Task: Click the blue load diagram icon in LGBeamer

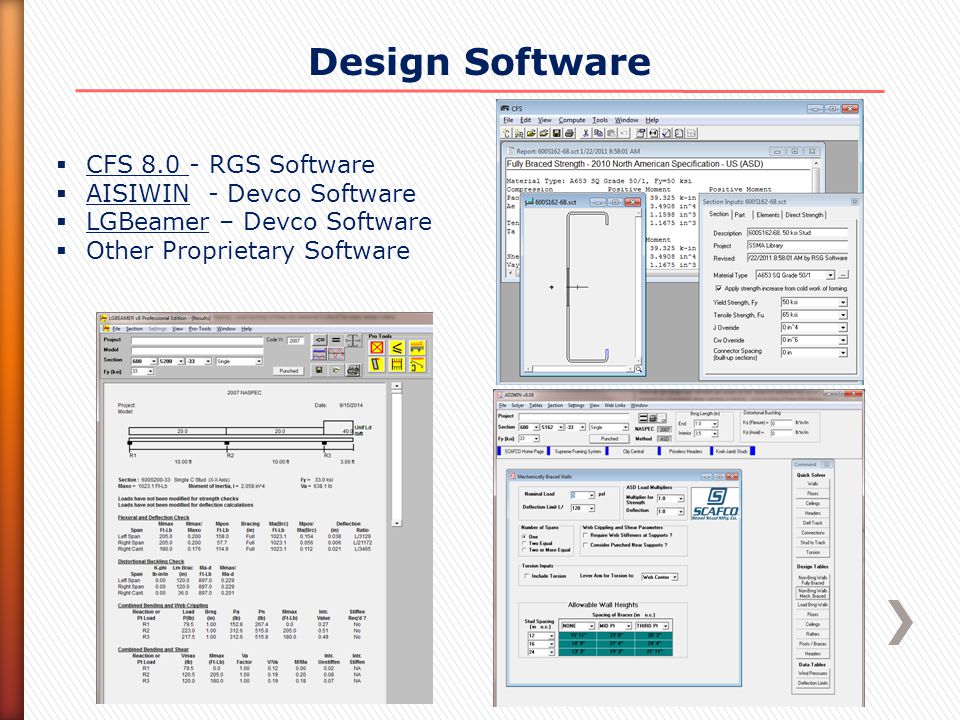Action: coord(320,354)
